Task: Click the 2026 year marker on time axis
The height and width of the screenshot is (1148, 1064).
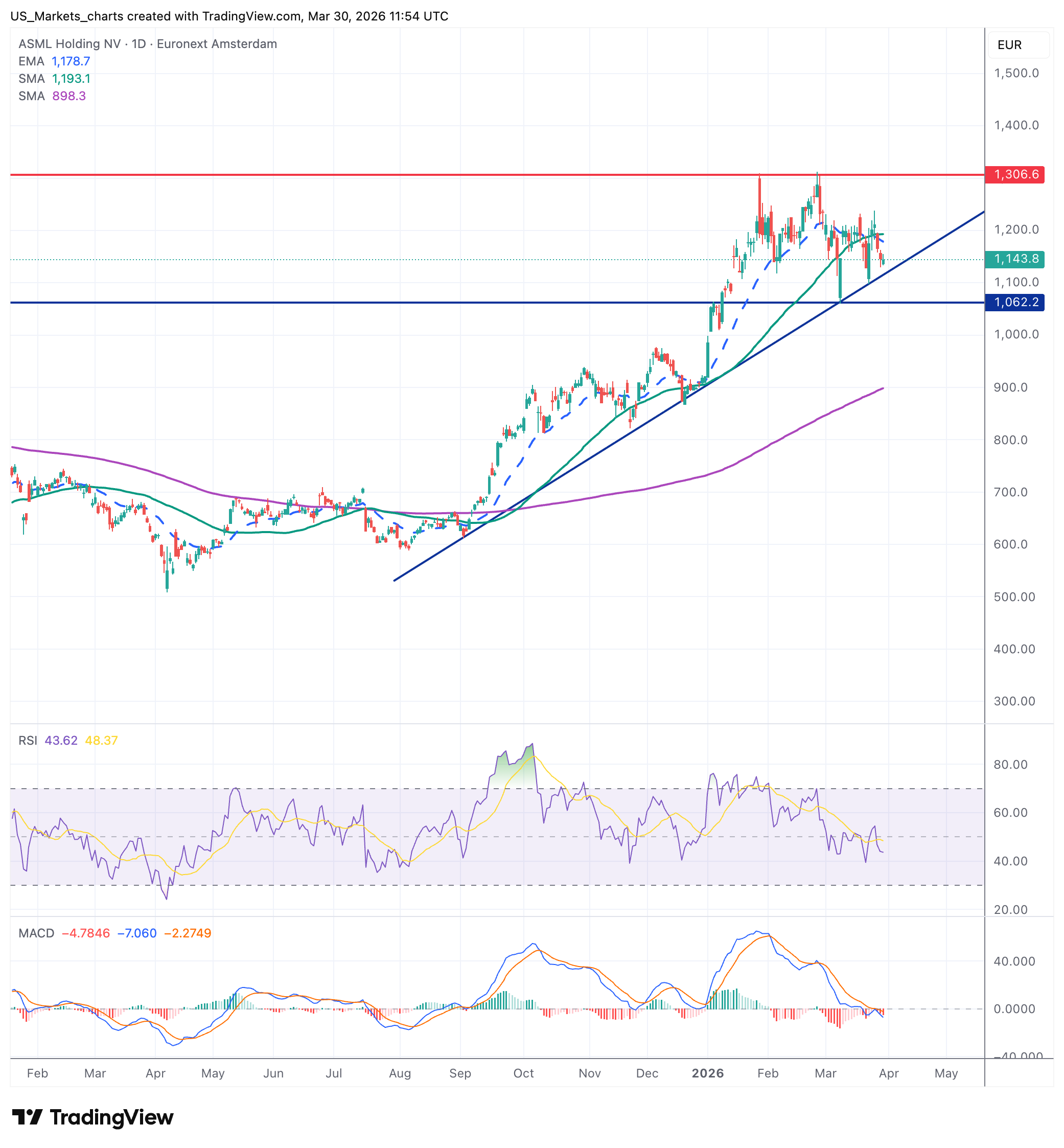Action: pos(708,1073)
